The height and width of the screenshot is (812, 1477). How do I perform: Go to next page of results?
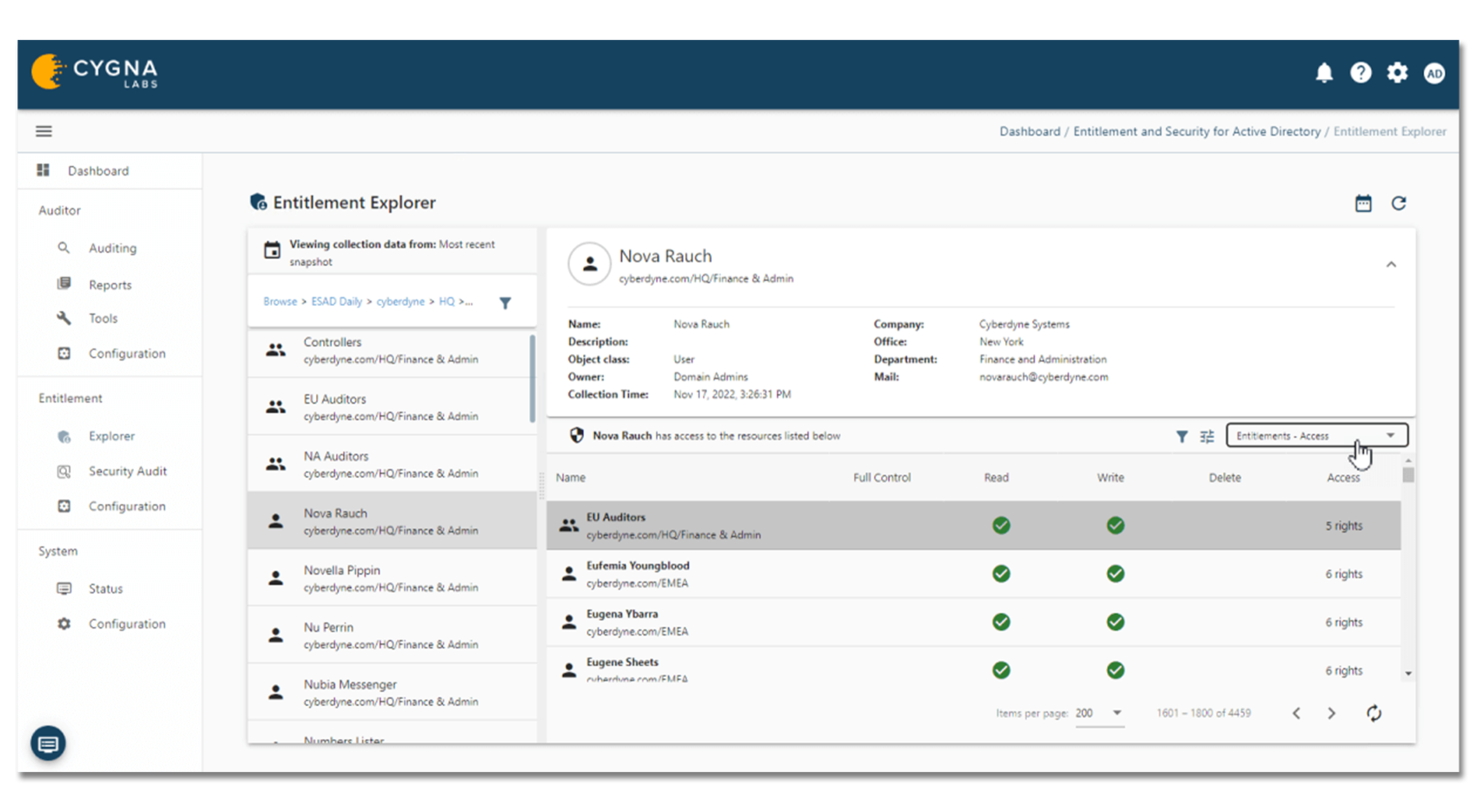pos(1331,713)
